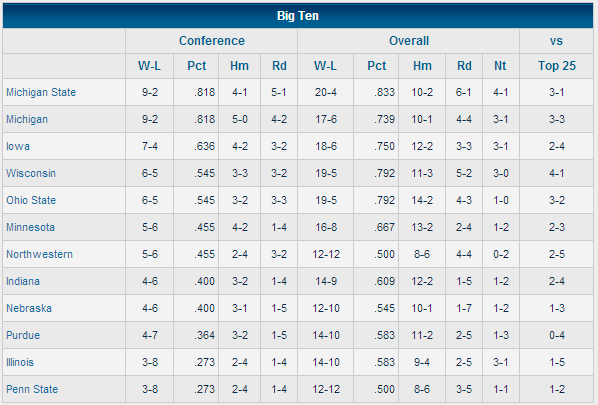Open the Ohio State team link
This screenshot has height=405, width=598.
point(31,200)
